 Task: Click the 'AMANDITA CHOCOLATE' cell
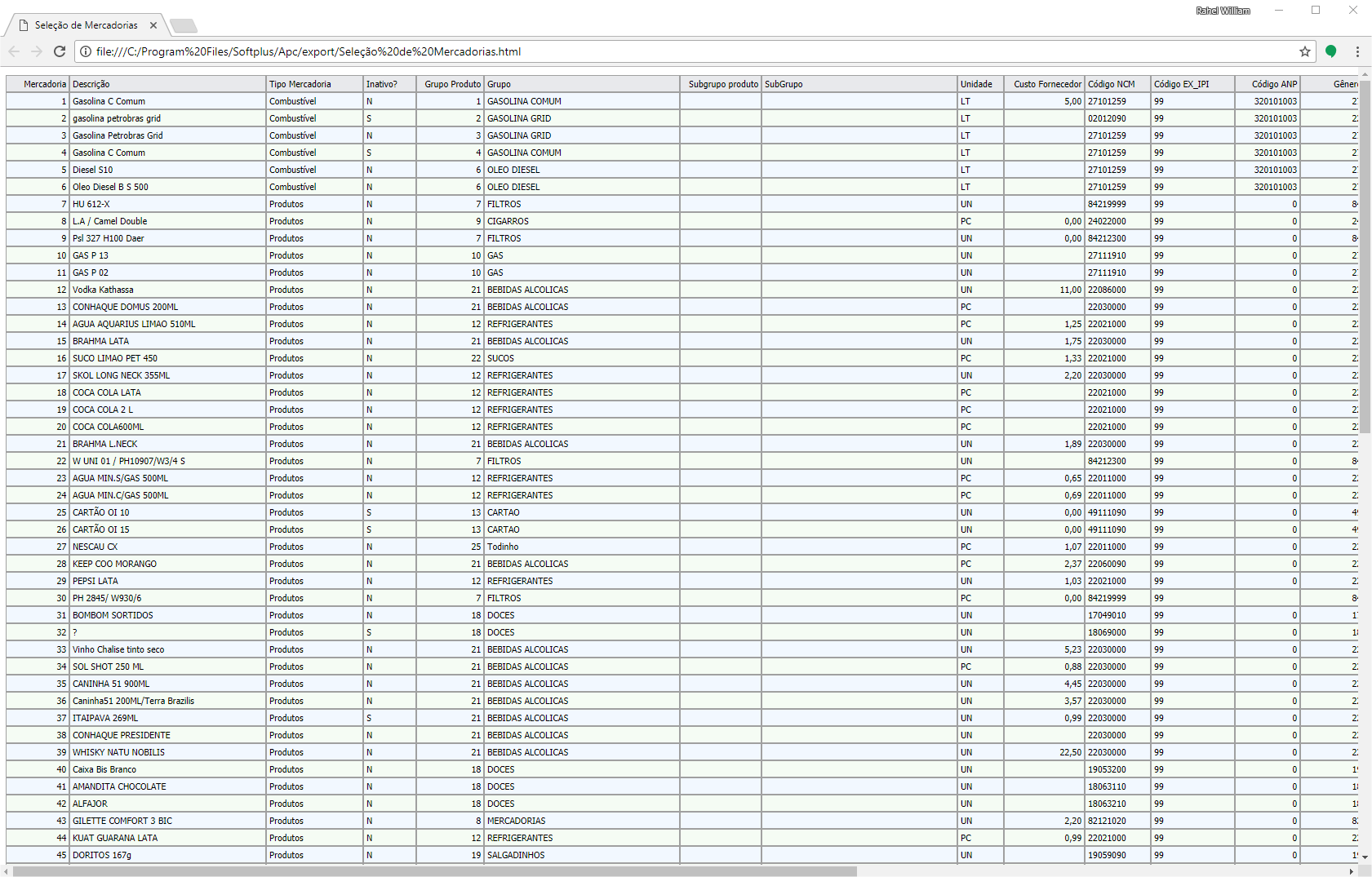click(168, 786)
